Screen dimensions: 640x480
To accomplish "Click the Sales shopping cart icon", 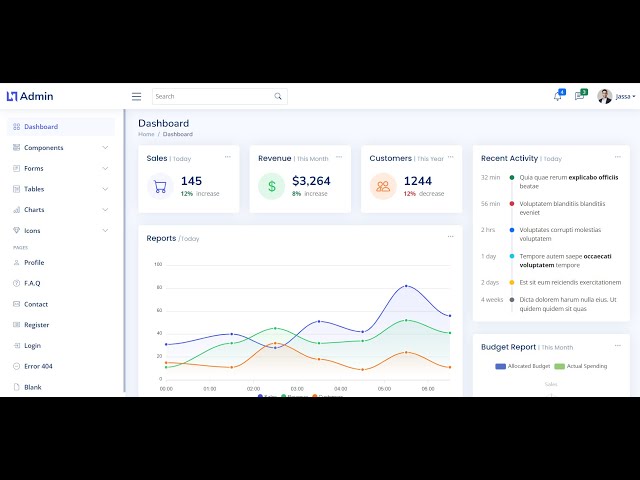I will (160, 187).
